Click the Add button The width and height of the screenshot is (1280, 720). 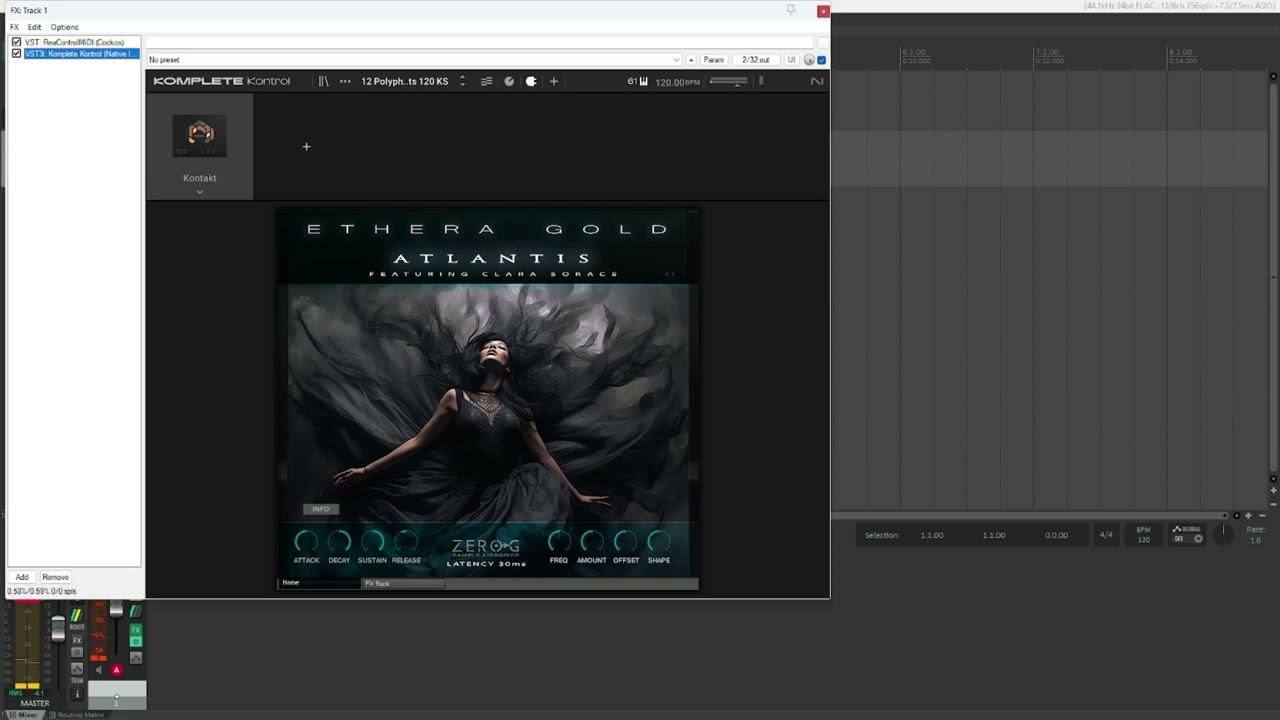(x=22, y=577)
